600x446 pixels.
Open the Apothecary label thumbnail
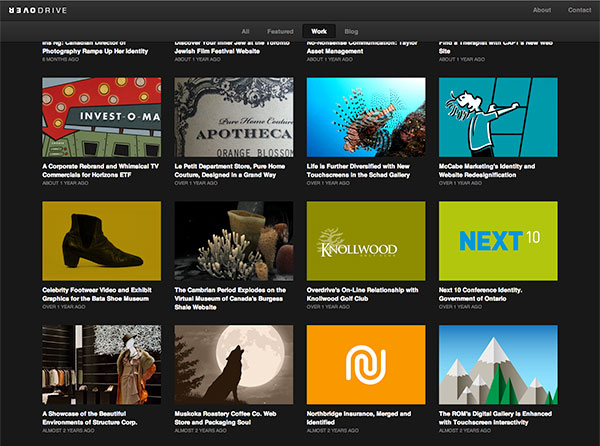[x=234, y=117]
